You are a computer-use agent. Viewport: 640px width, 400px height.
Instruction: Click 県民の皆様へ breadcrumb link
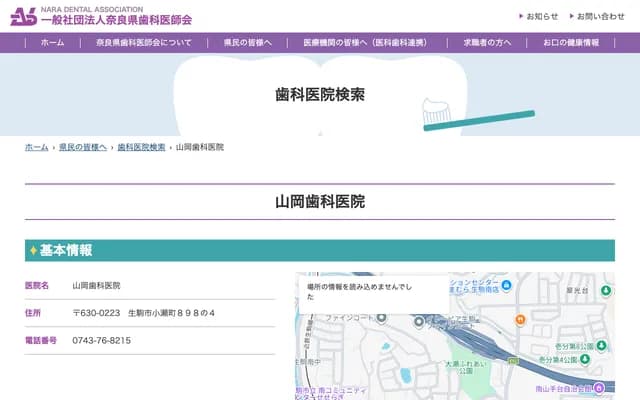click(82, 147)
